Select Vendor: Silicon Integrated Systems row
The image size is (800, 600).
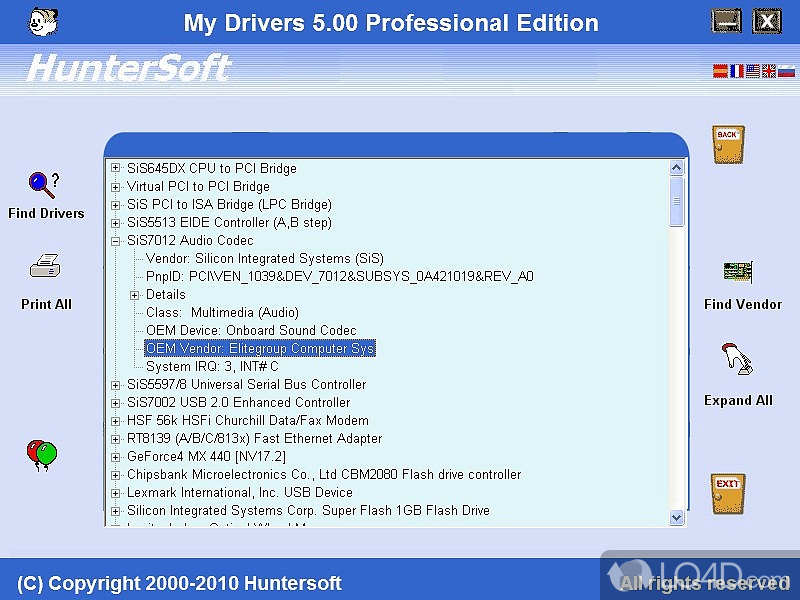tap(265, 259)
